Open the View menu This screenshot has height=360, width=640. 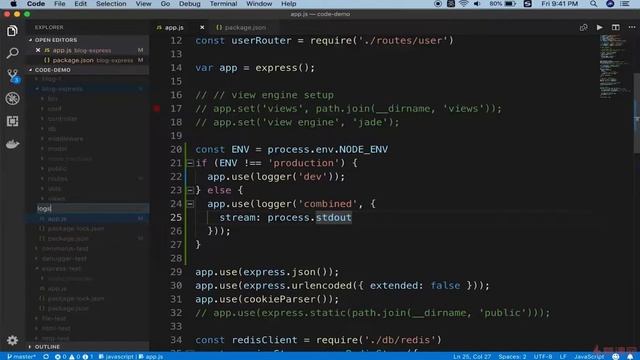pos(143,4)
